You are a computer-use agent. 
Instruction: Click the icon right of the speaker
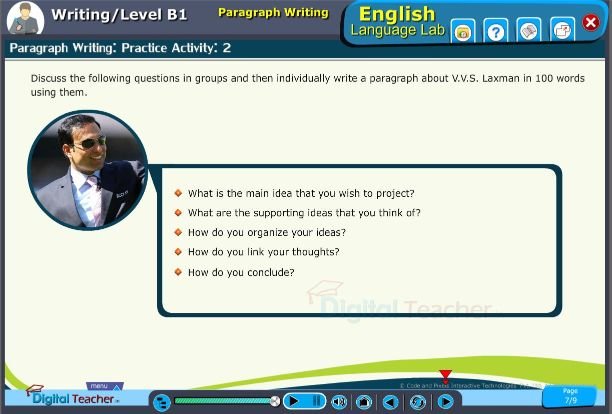(x=365, y=401)
